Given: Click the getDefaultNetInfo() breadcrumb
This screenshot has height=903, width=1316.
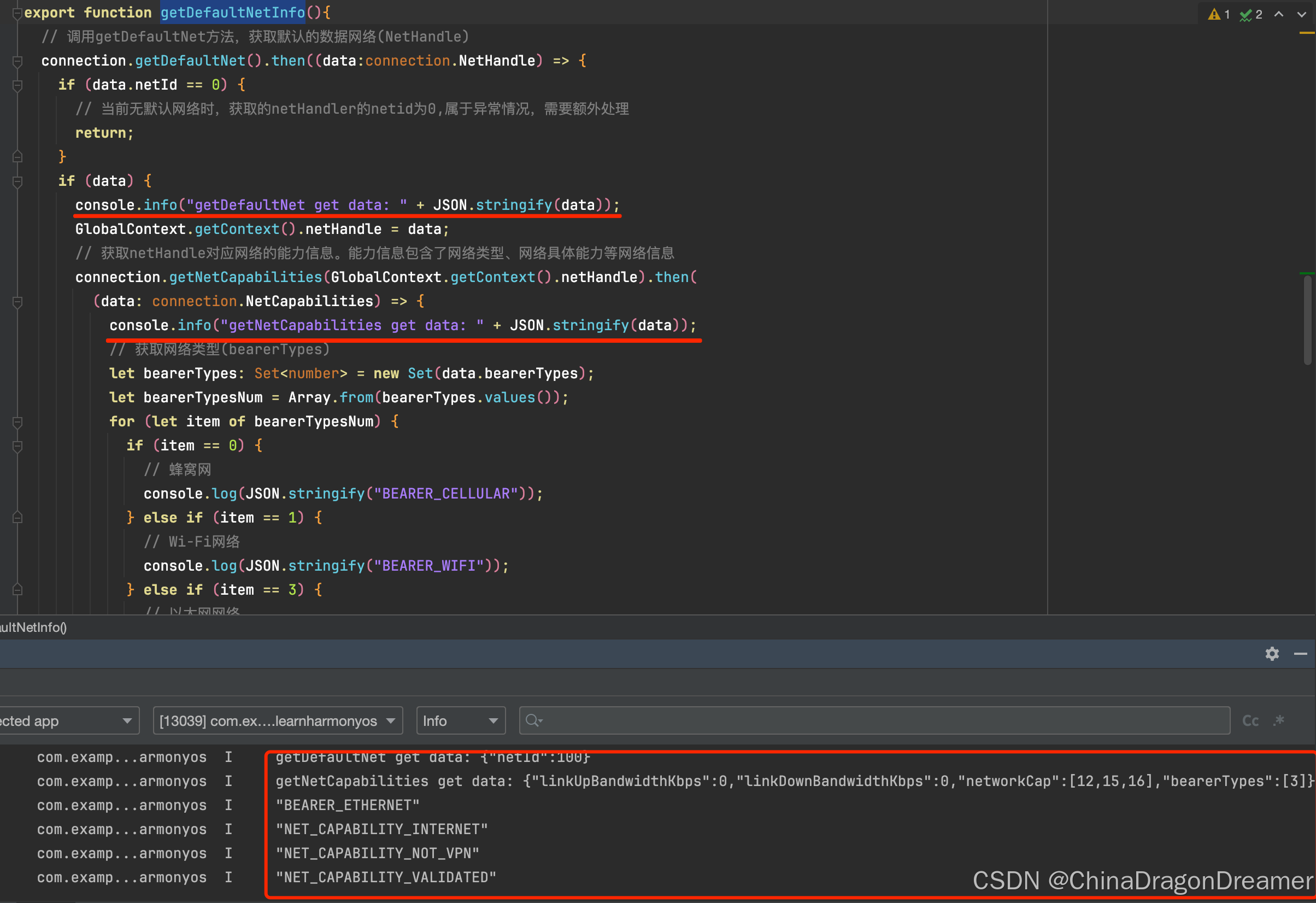Looking at the screenshot, I should pos(33,627).
